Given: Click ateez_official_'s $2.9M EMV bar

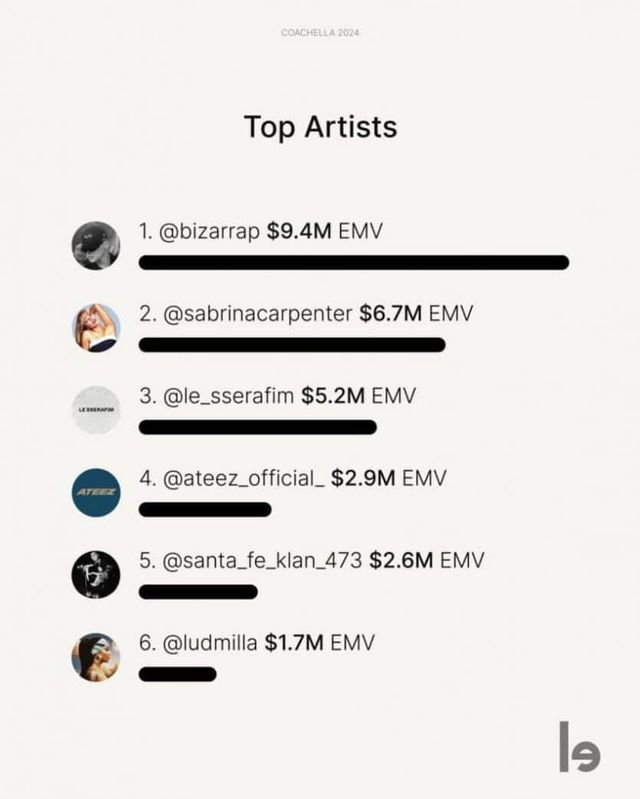Looking at the screenshot, I should pos(204,509).
